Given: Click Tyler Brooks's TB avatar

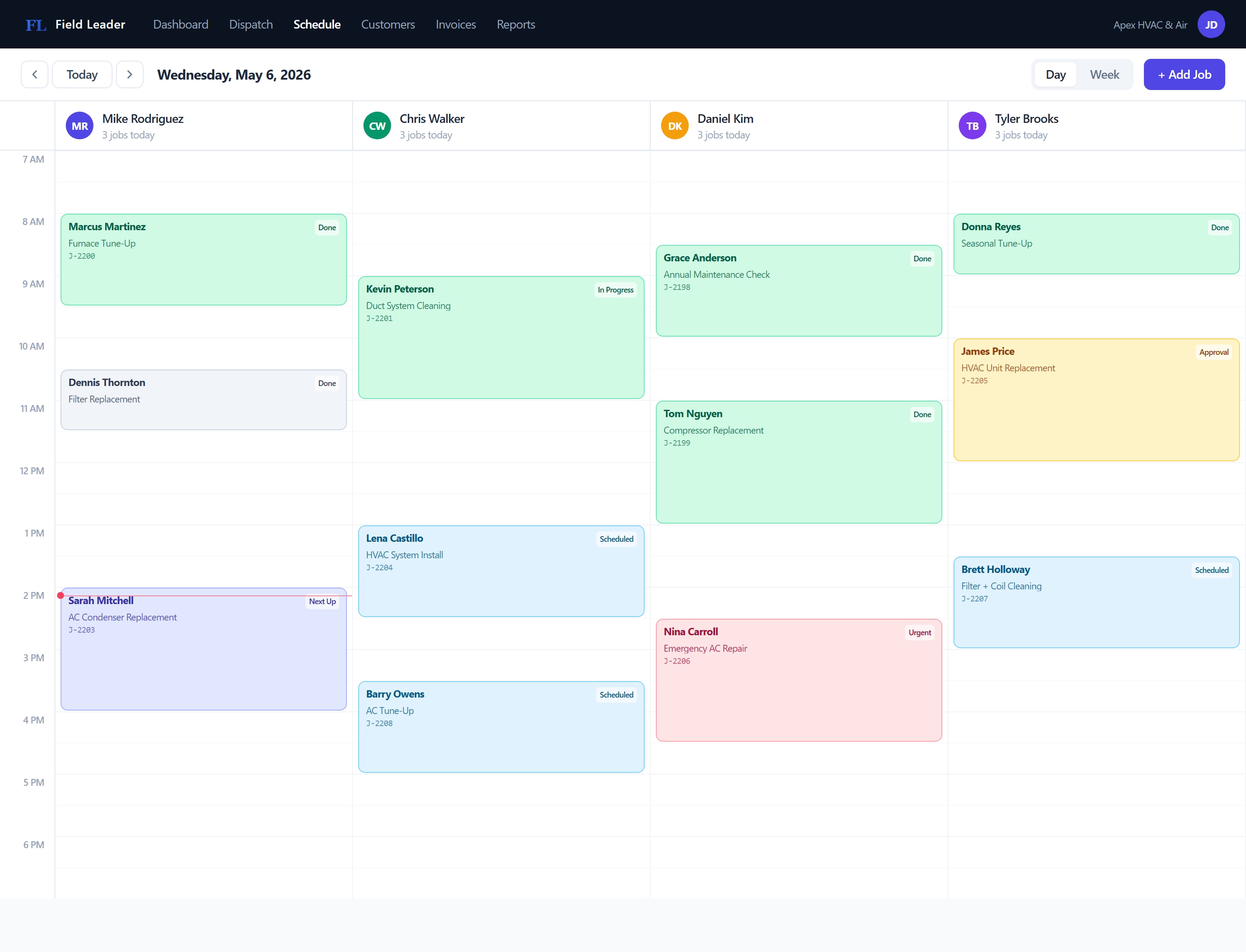Looking at the screenshot, I should click(972, 126).
